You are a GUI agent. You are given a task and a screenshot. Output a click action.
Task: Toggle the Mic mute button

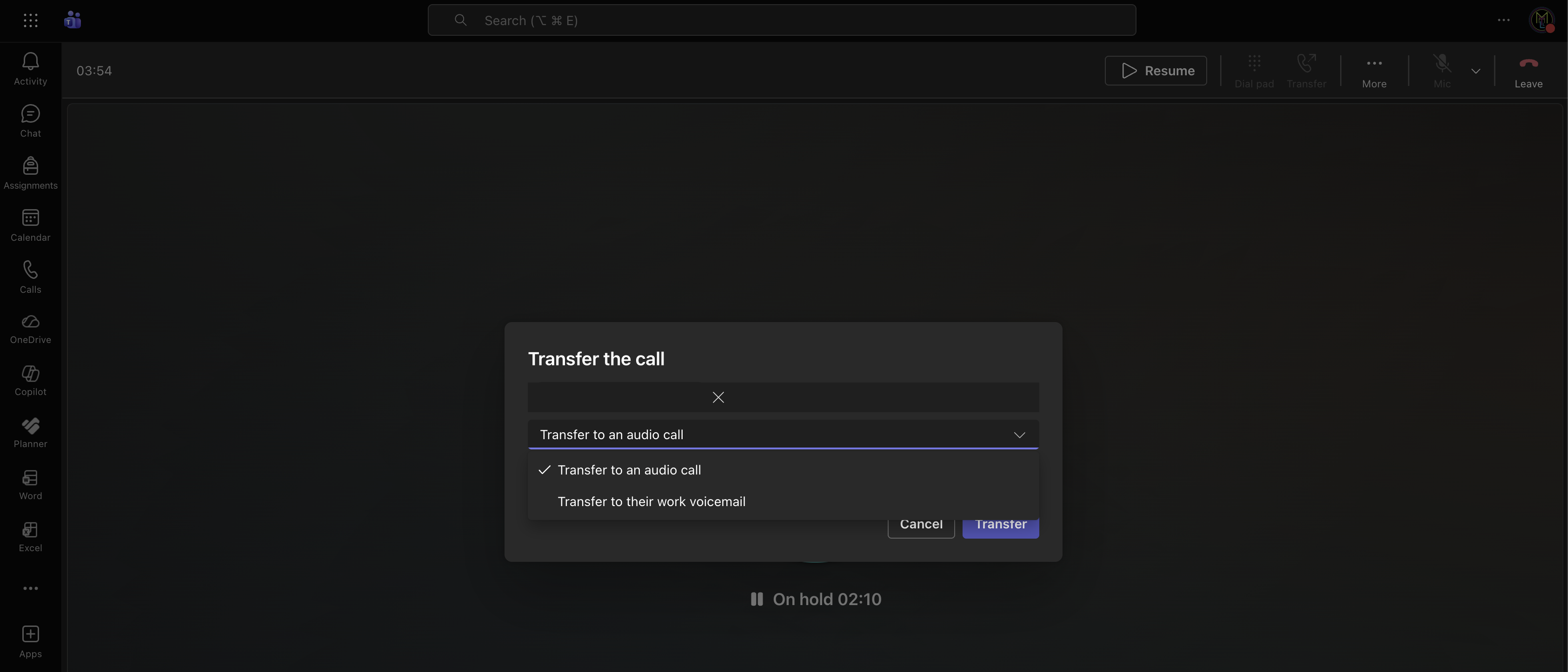(1442, 71)
